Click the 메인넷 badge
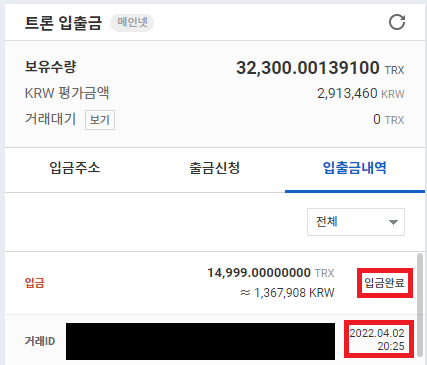Image resolution: width=427 pixels, height=365 pixels. point(132,23)
